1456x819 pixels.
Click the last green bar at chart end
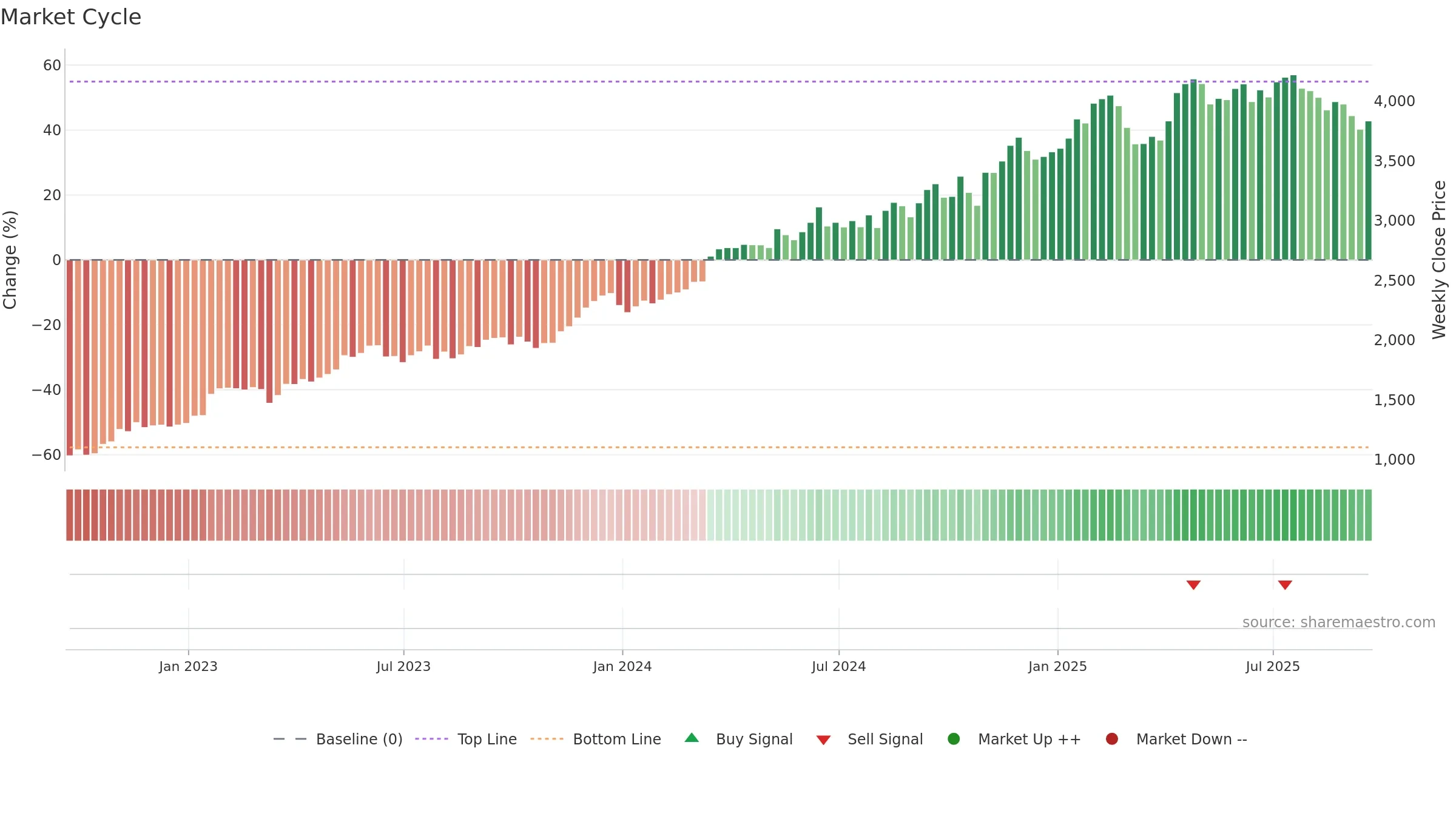coord(1368,190)
